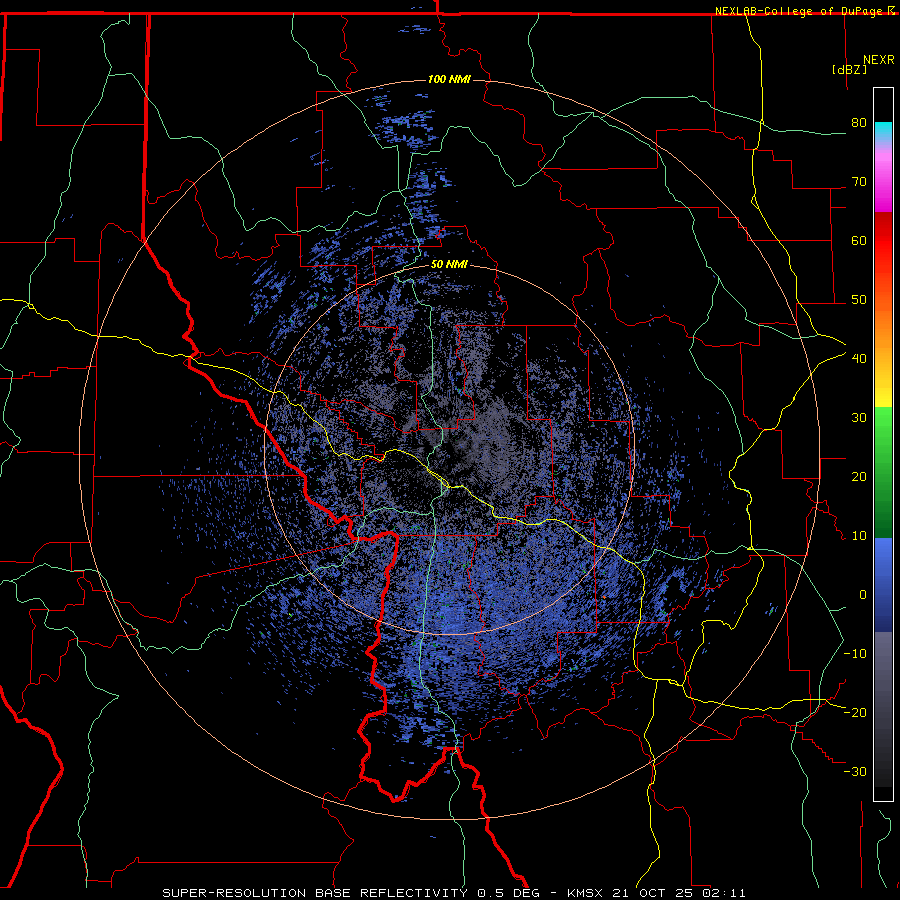The image size is (900, 900).
Task: Click the 50 NMI range ring label
Action: coord(449,265)
